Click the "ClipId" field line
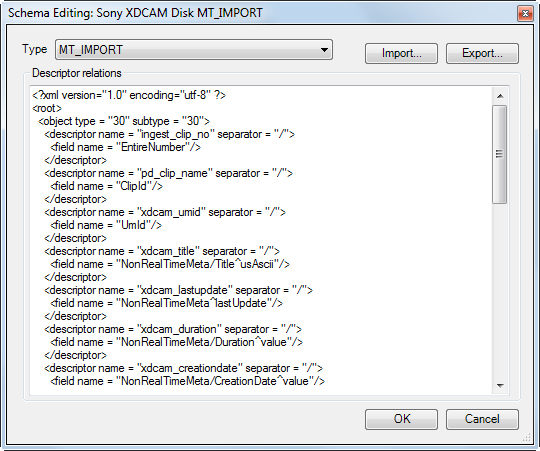 [x=106, y=186]
